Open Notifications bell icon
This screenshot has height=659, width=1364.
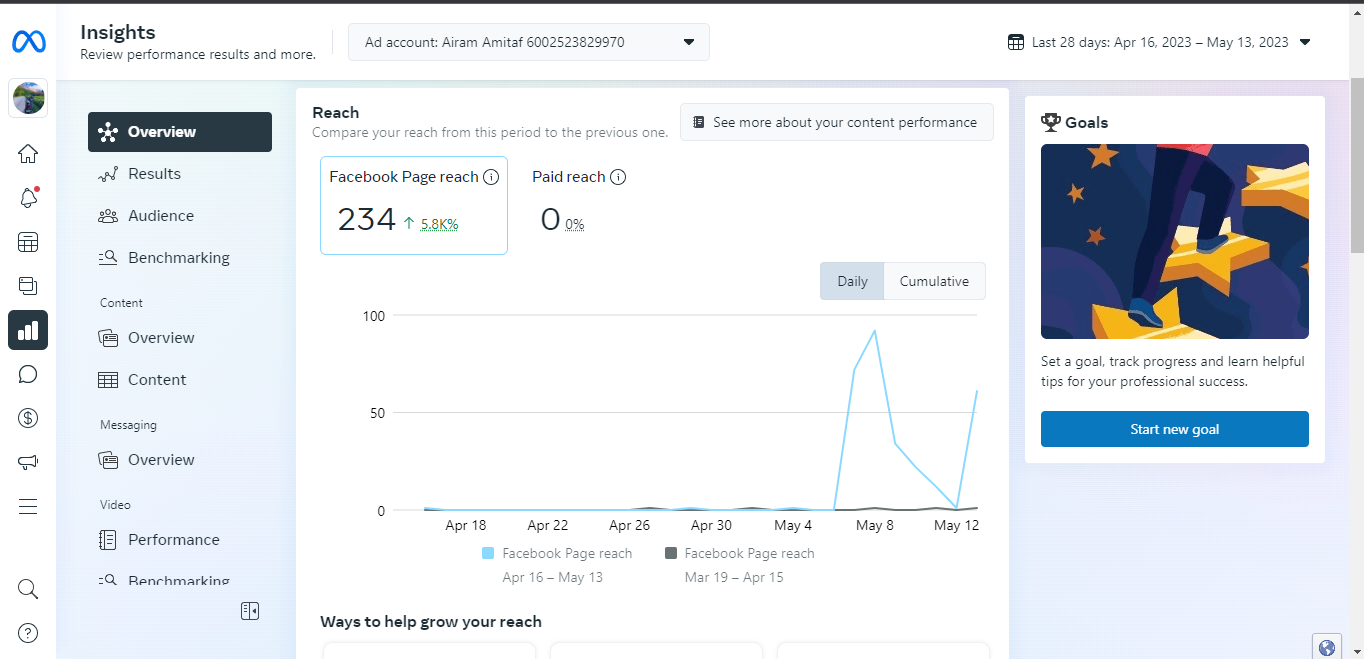click(28, 198)
